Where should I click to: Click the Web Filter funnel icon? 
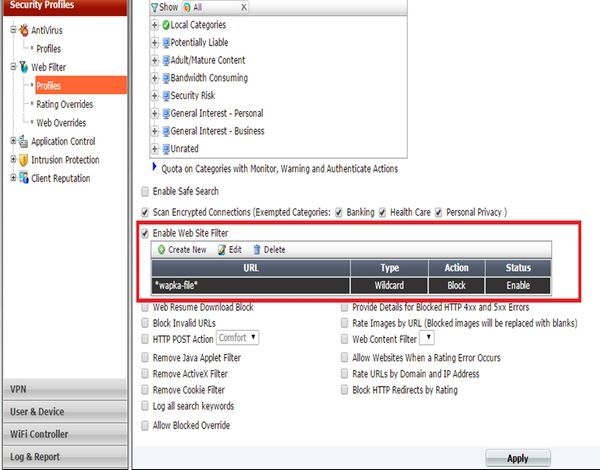pyautogui.click(x=24, y=67)
